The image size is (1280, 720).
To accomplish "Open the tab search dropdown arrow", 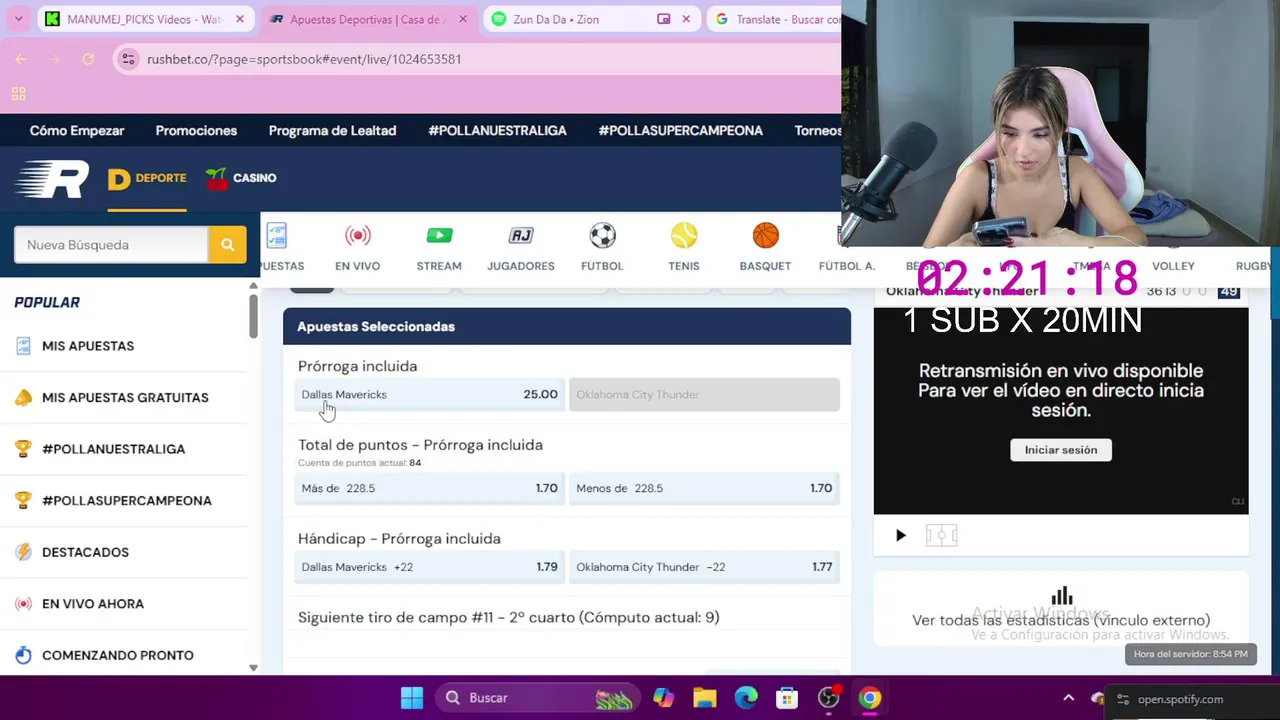I will 18,19.
